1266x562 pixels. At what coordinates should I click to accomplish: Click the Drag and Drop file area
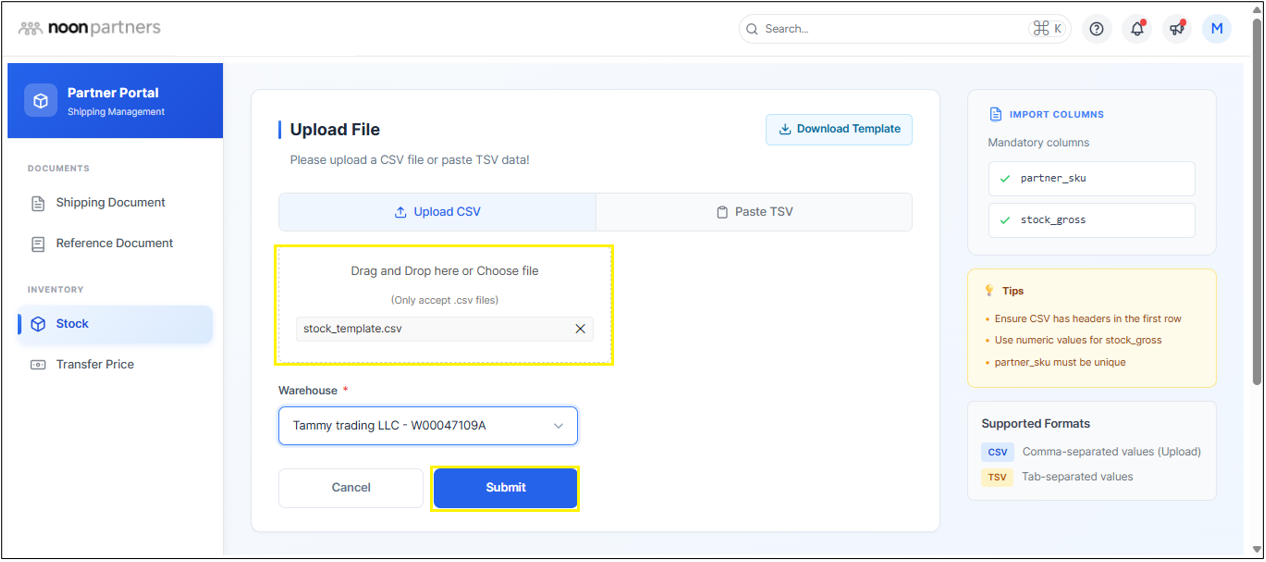(444, 280)
